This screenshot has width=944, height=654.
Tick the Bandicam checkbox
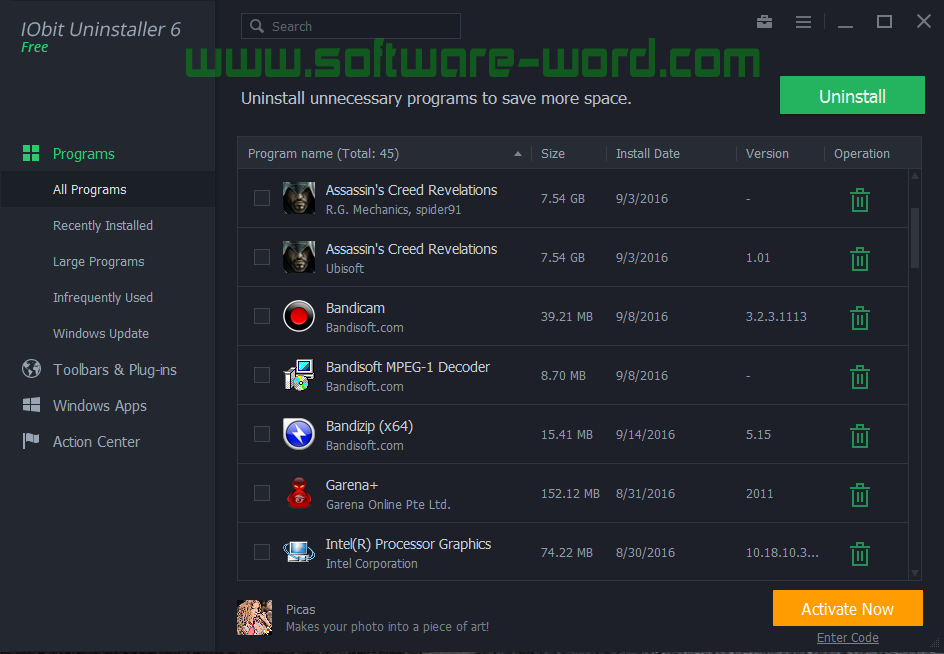[262, 316]
